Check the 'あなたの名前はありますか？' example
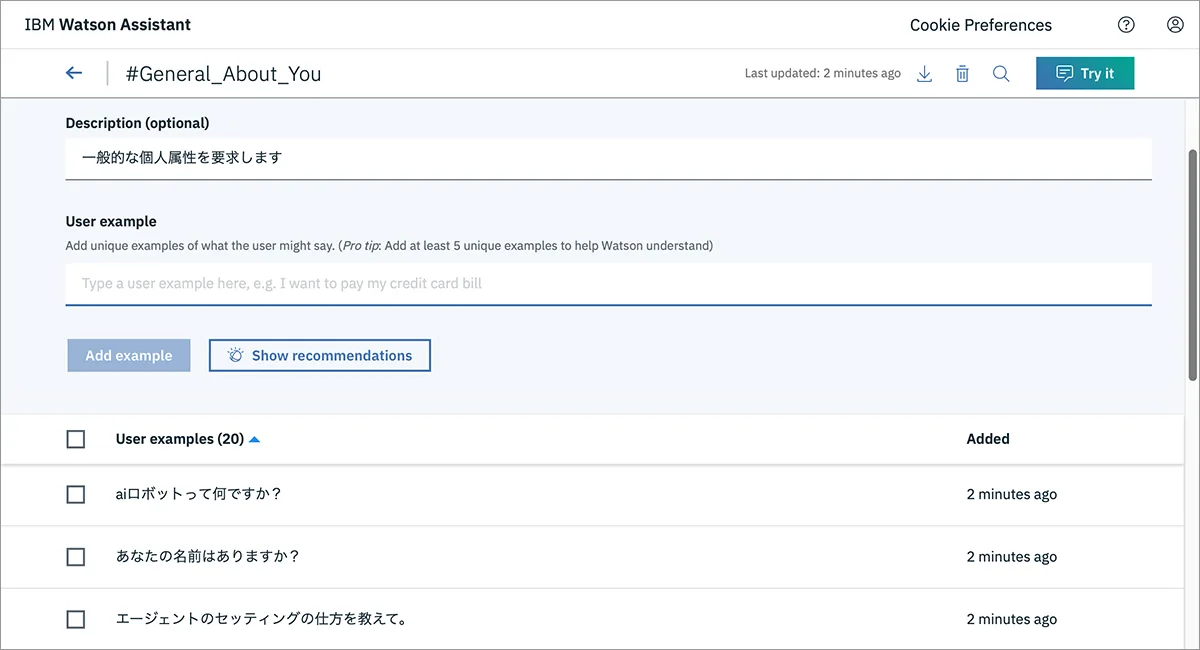Viewport: 1200px width, 650px height. click(76, 557)
